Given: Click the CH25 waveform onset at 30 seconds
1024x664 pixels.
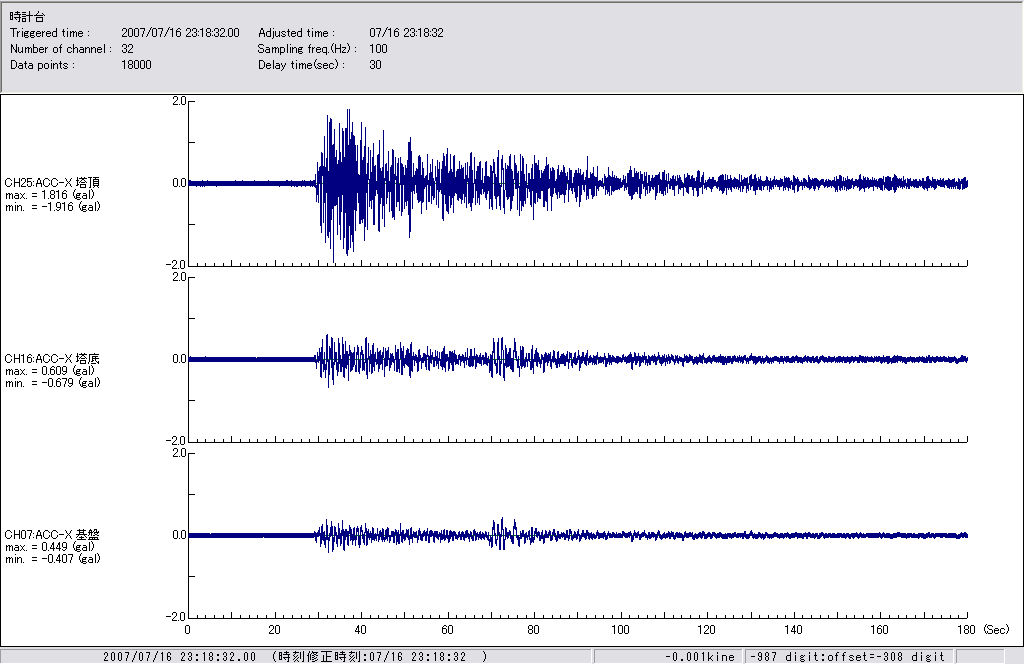Looking at the screenshot, I should click(x=318, y=183).
